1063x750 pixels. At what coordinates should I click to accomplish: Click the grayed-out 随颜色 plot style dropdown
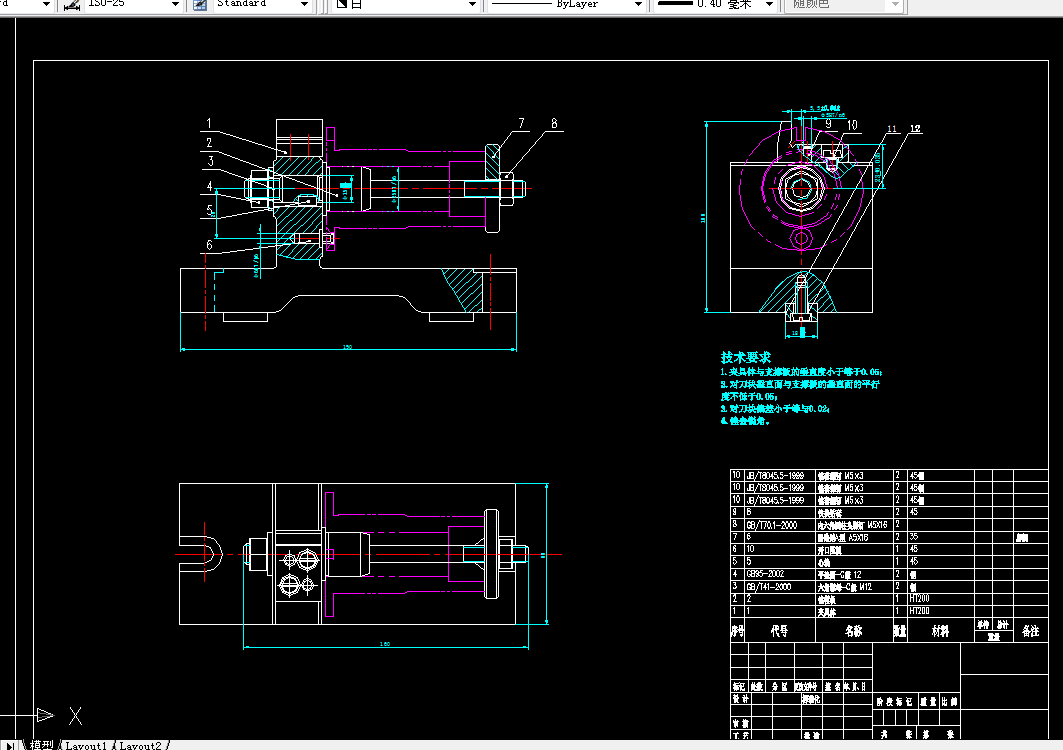coord(846,5)
